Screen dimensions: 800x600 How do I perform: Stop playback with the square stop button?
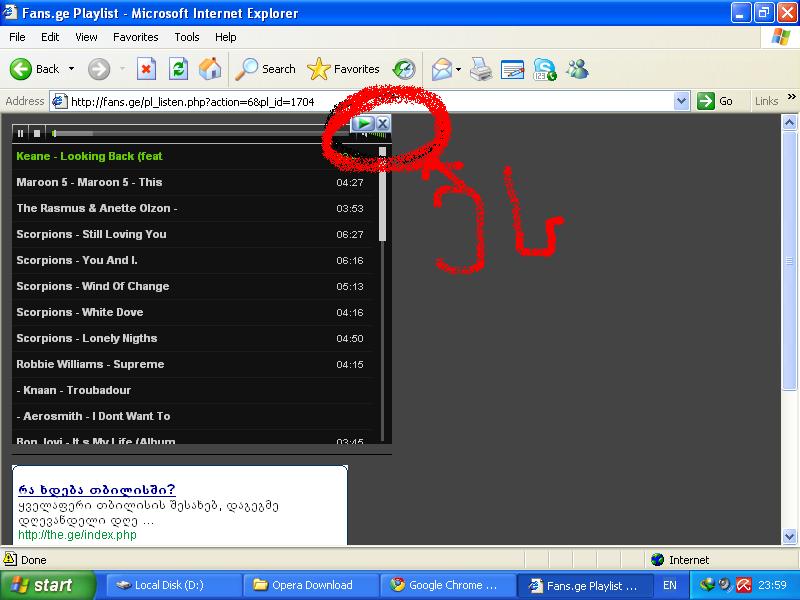tap(37, 133)
